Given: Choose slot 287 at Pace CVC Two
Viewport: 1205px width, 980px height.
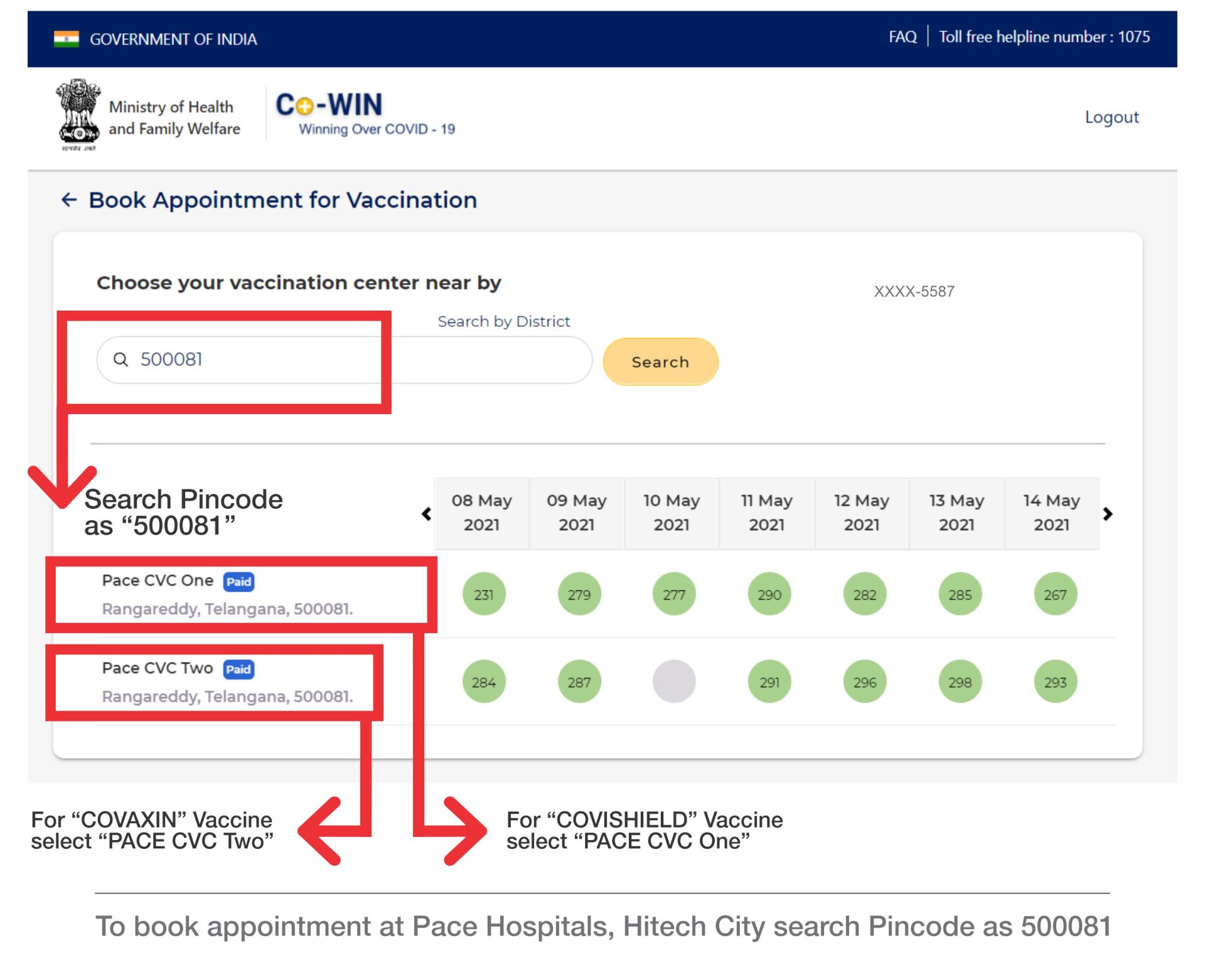Looking at the screenshot, I should pos(579,682).
